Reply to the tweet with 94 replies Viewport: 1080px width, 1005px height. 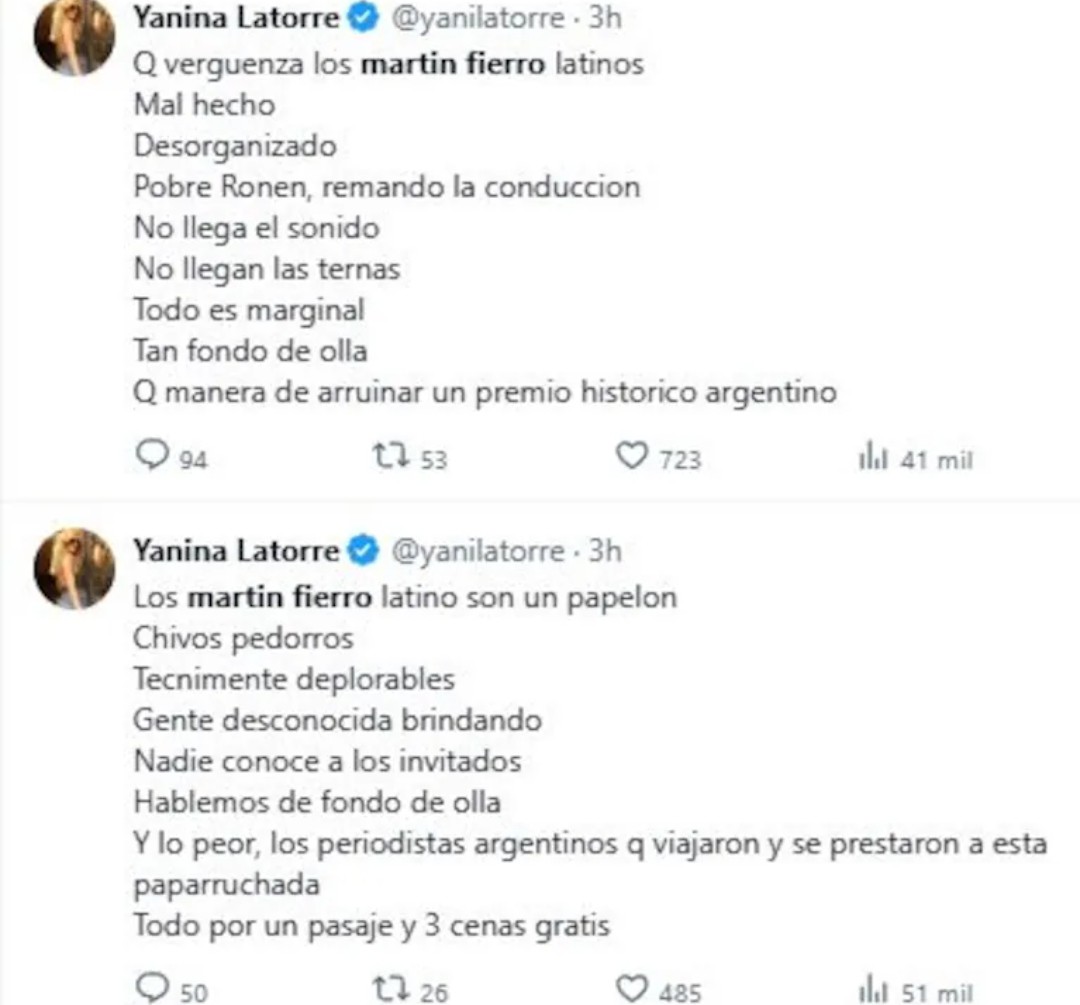pos(152,457)
